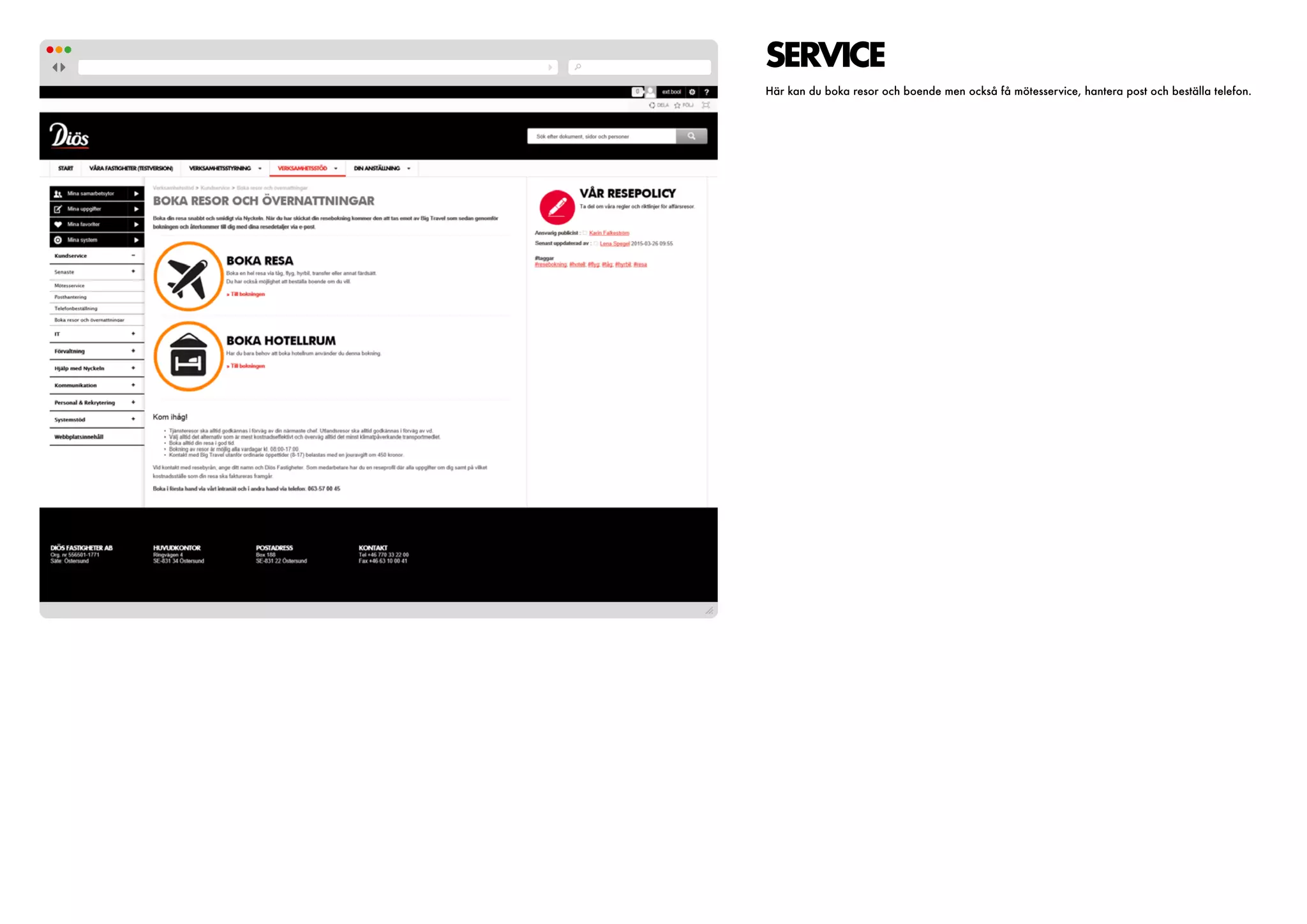Click the #hotell tag
The width and height of the screenshot is (1307, 924).
click(x=578, y=265)
